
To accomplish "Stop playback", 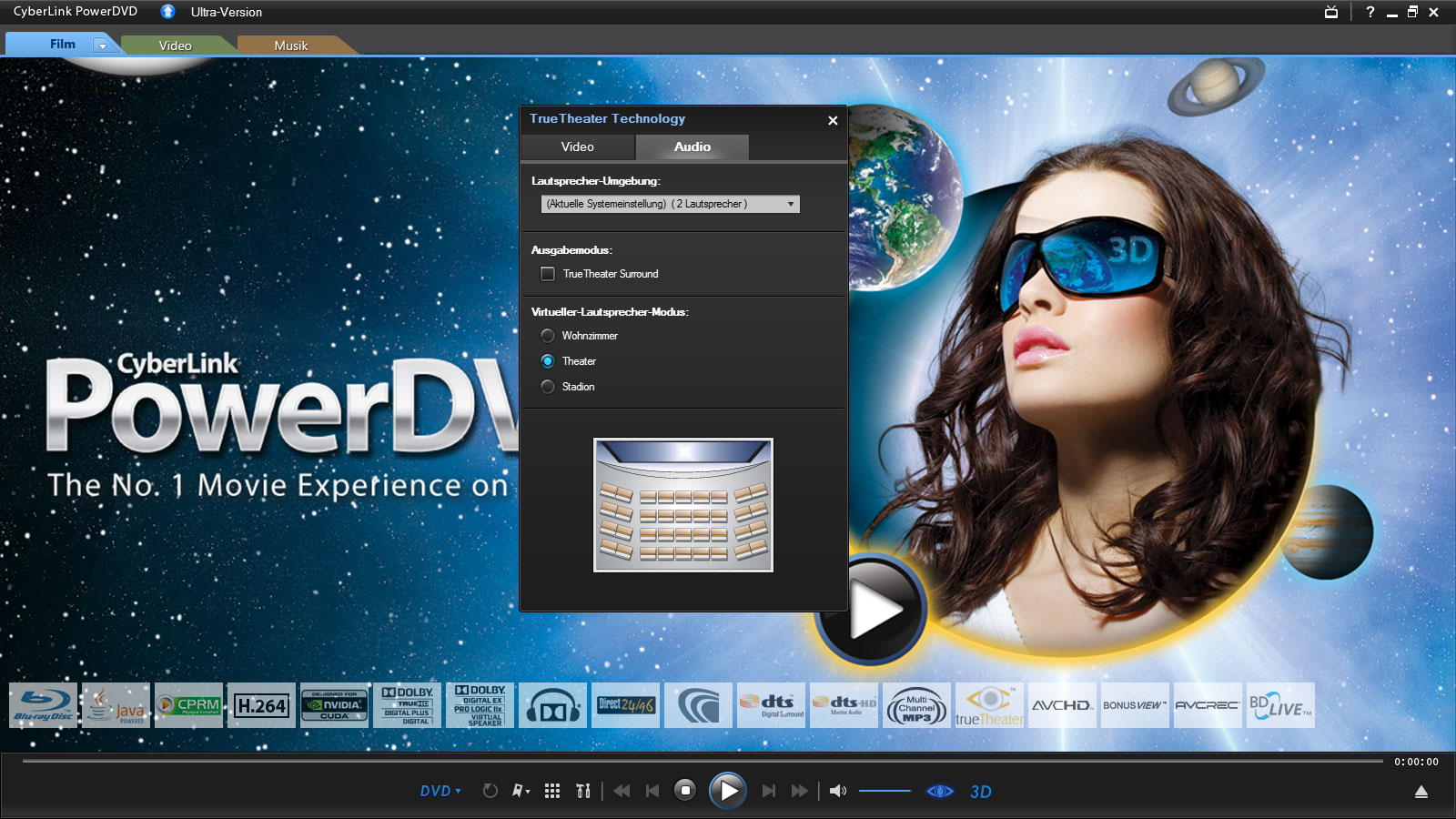I will click(x=685, y=791).
